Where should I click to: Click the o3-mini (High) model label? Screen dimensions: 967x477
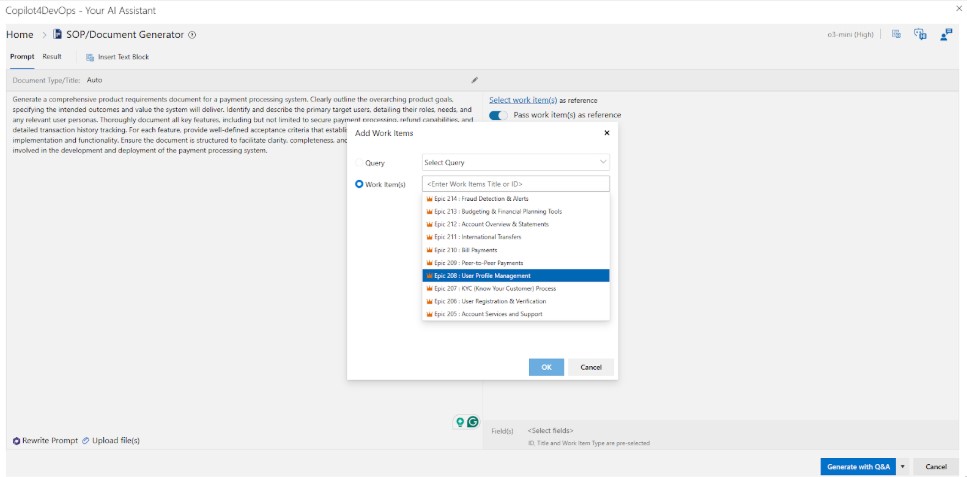pyautogui.click(x=850, y=35)
